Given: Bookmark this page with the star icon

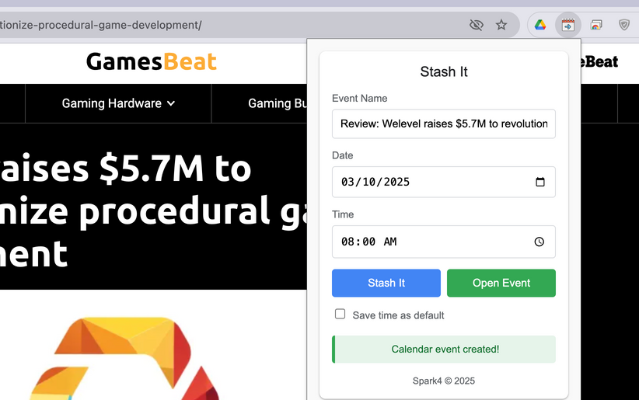Looking at the screenshot, I should (x=501, y=25).
